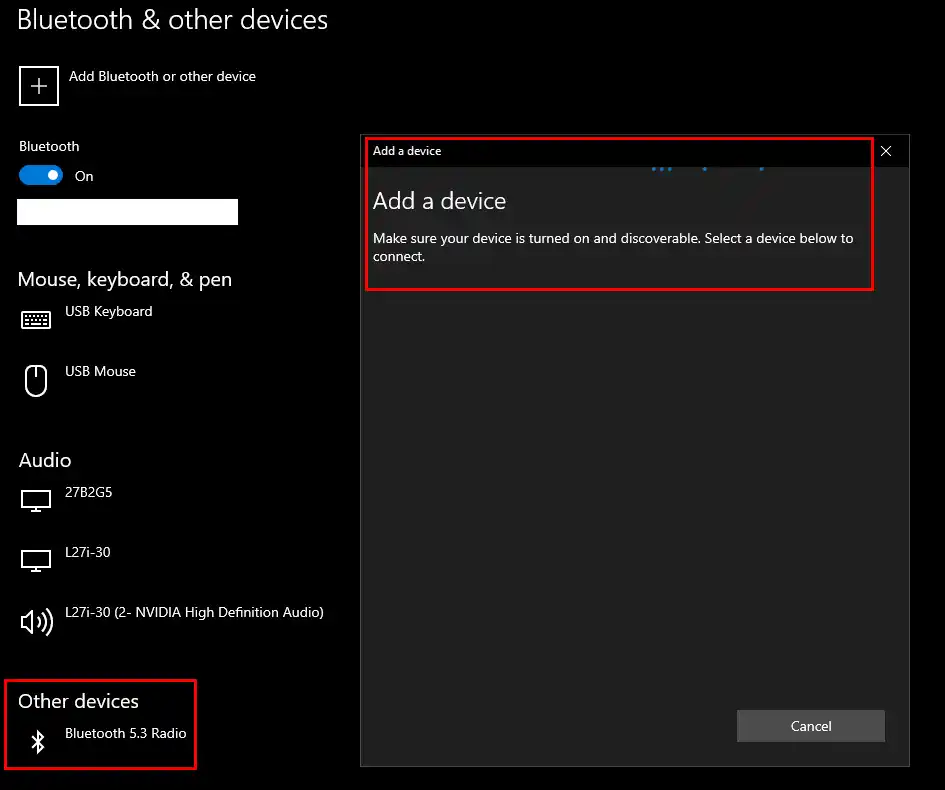The image size is (945, 790).
Task: Select the 27B2G5 audio device text
Action: [89, 492]
